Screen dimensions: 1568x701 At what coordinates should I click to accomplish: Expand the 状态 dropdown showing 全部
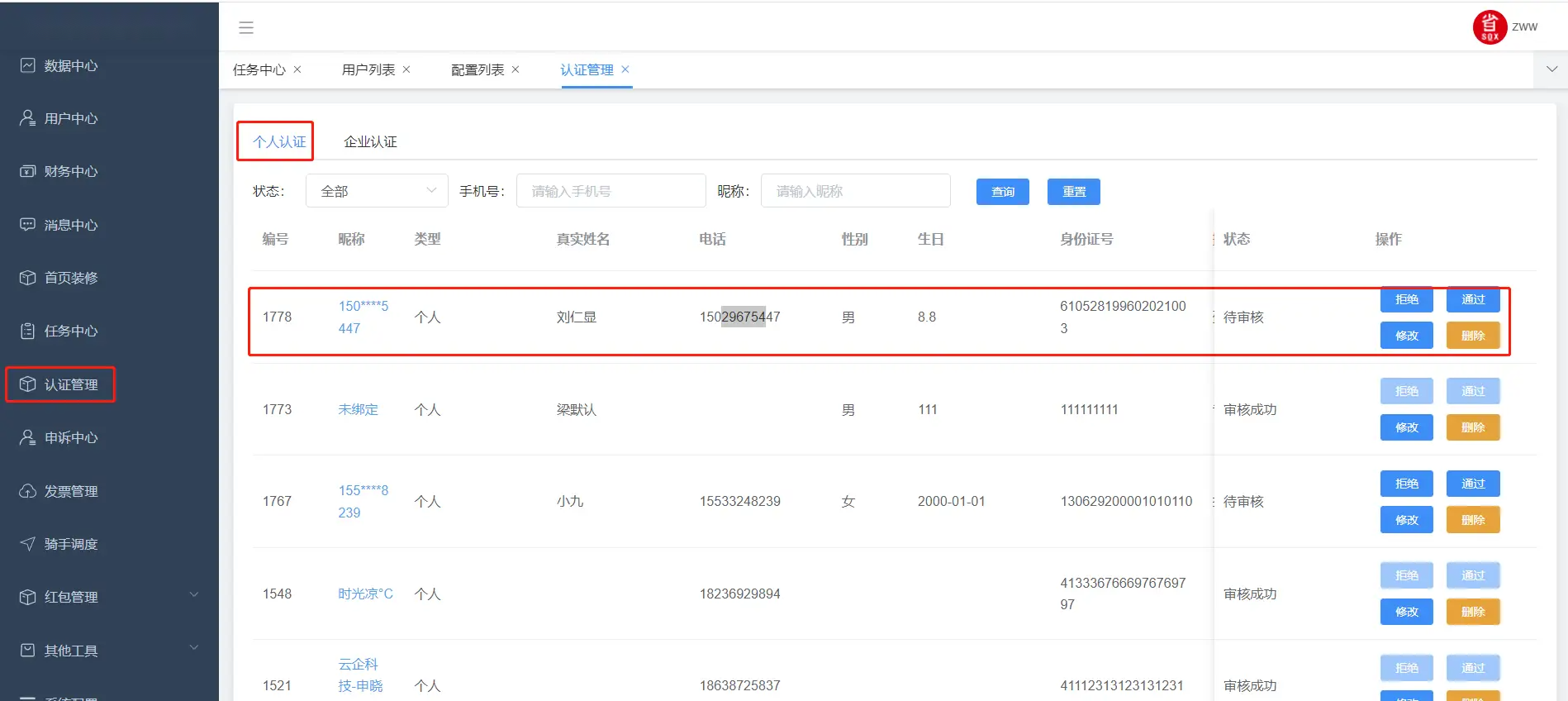(x=377, y=191)
